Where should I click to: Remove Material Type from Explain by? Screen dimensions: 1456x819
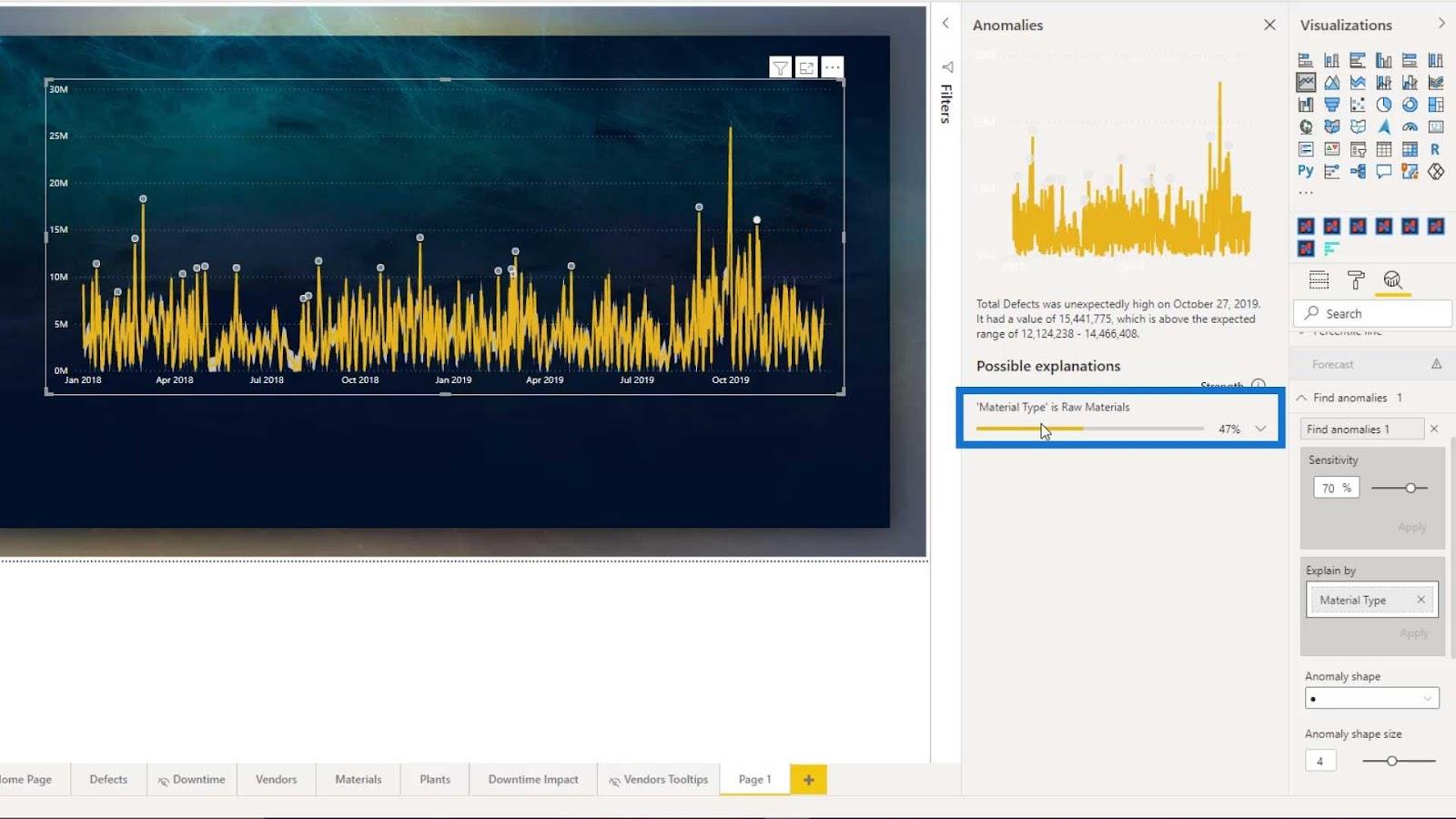click(x=1421, y=600)
